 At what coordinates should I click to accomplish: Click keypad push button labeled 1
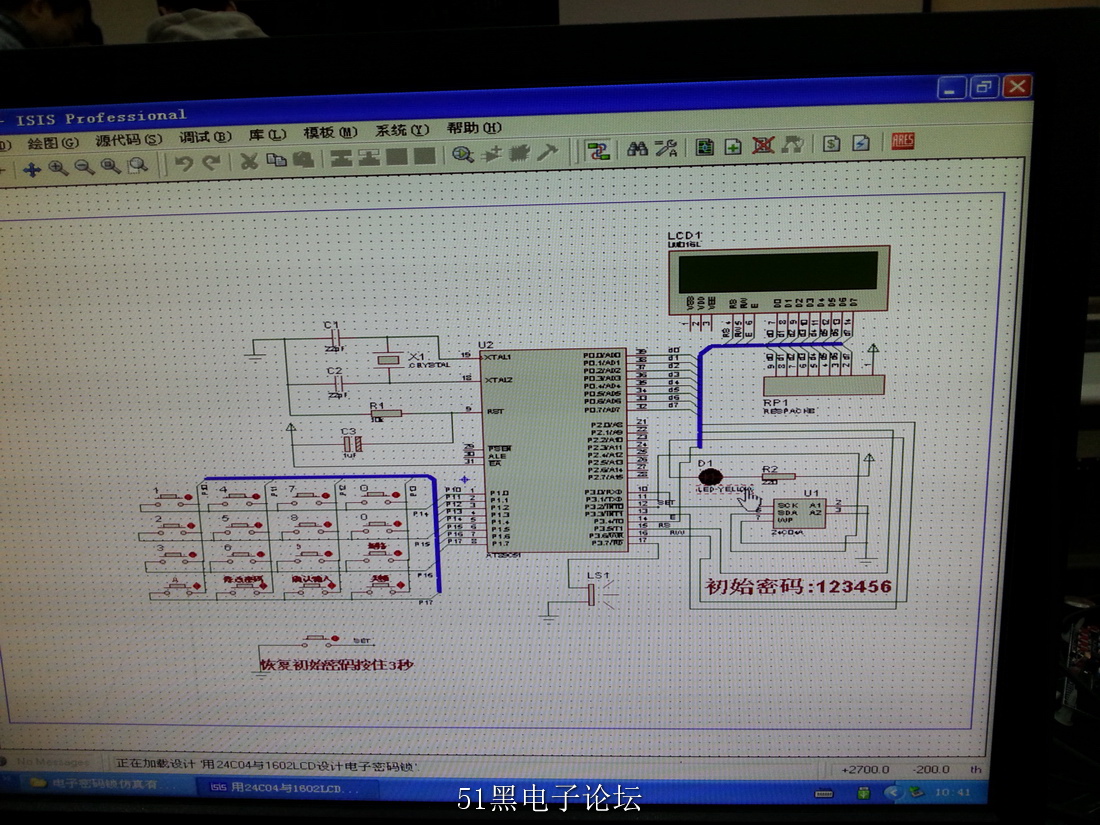(x=172, y=497)
